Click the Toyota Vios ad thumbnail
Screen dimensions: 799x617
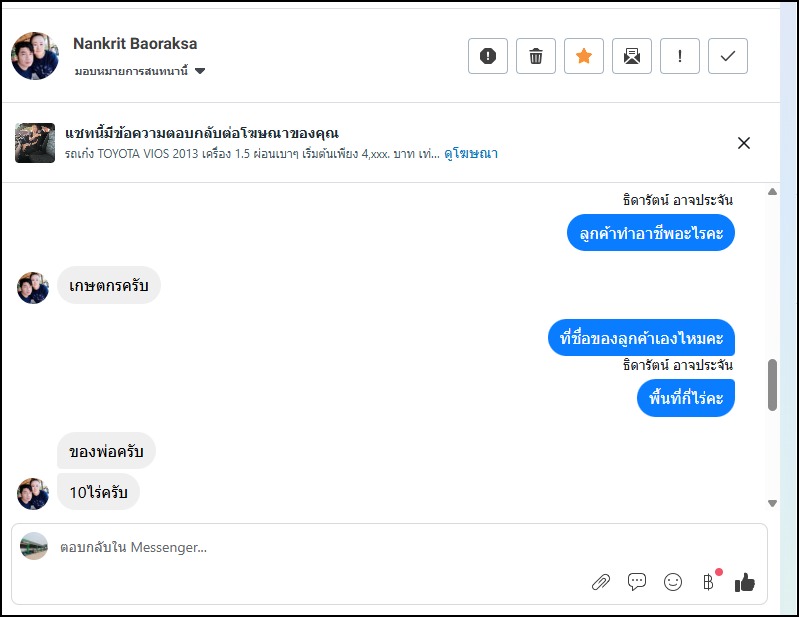(35, 143)
